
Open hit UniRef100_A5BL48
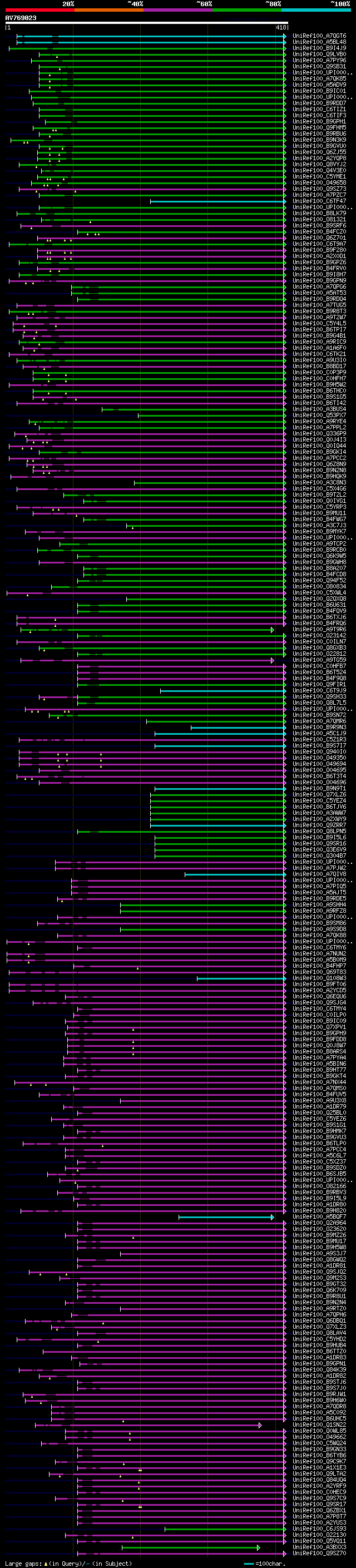pos(319,42)
